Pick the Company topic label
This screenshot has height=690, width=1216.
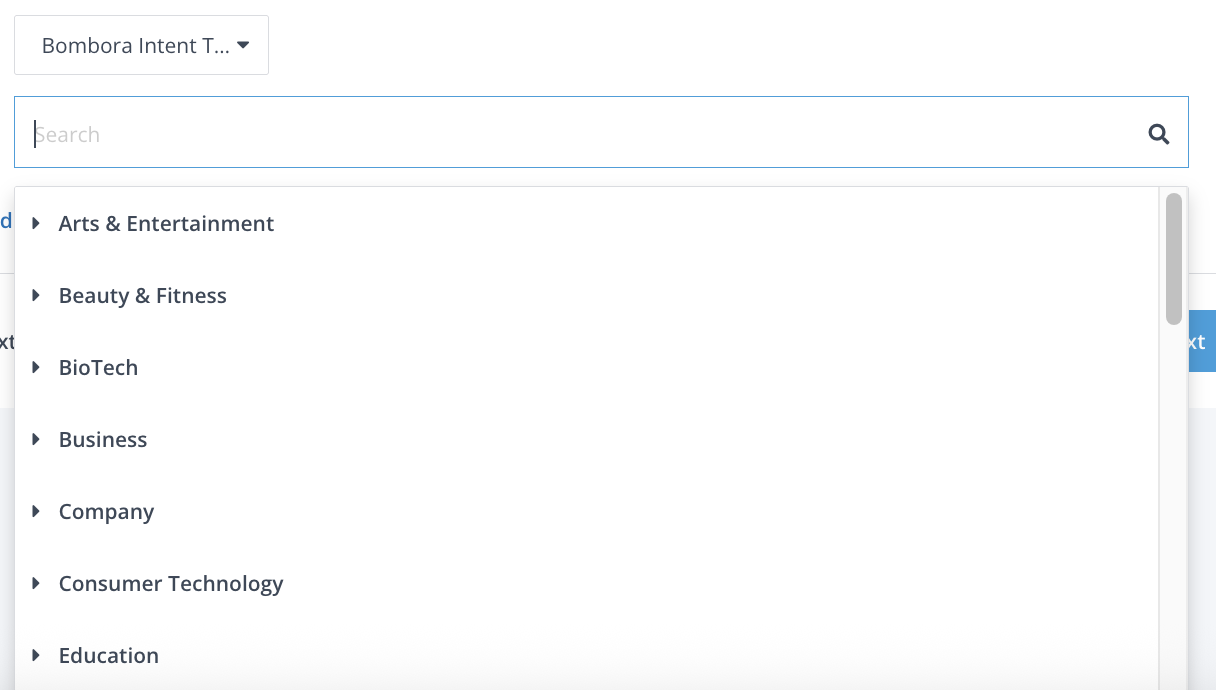pos(106,512)
